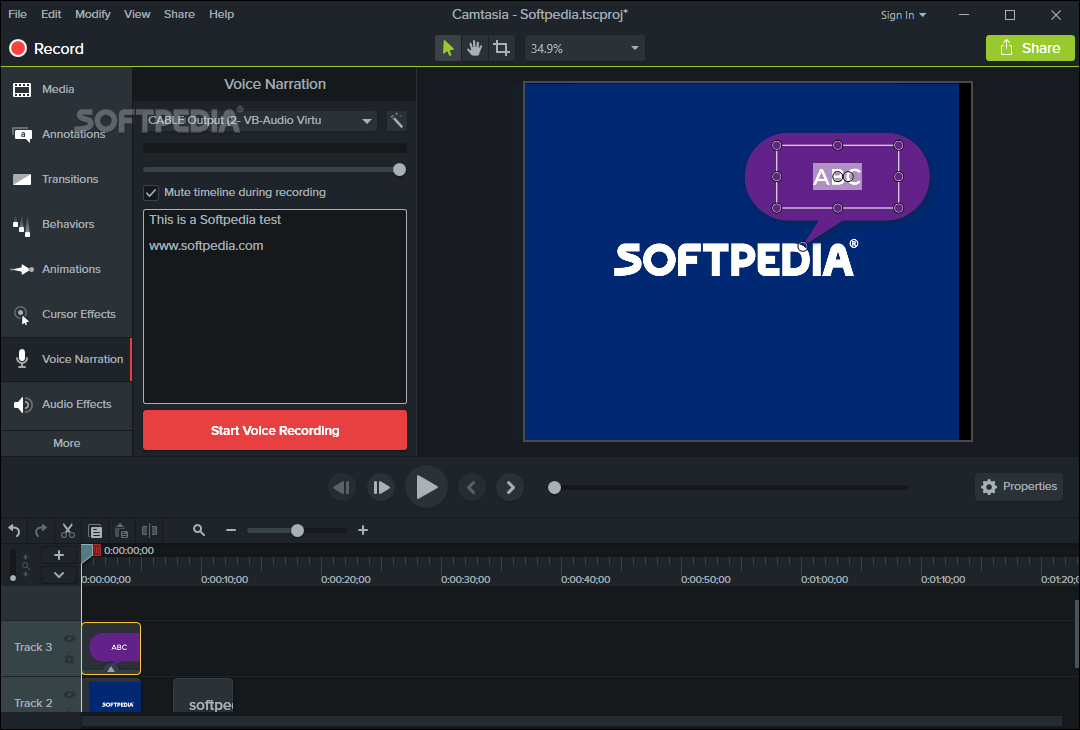Add a new track with plus button
This screenshot has height=730, width=1080.
pyautogui.click(x=59, y=555)
